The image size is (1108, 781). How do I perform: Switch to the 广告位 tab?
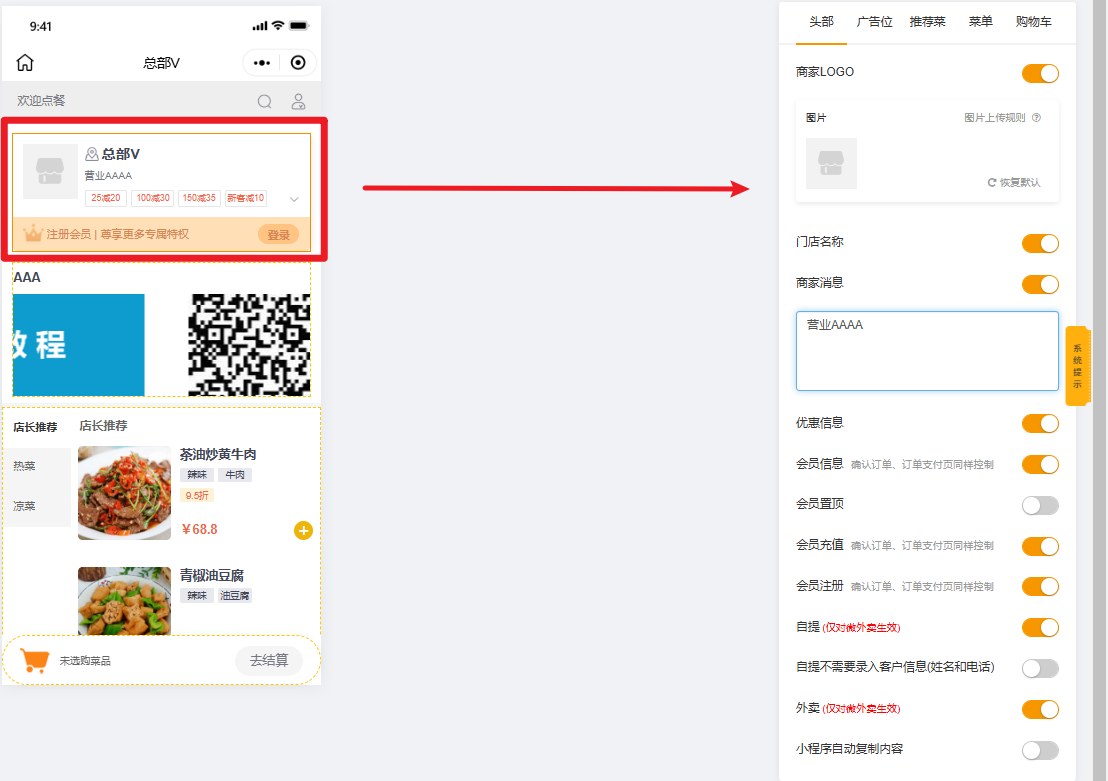click(x=874, y=22)
